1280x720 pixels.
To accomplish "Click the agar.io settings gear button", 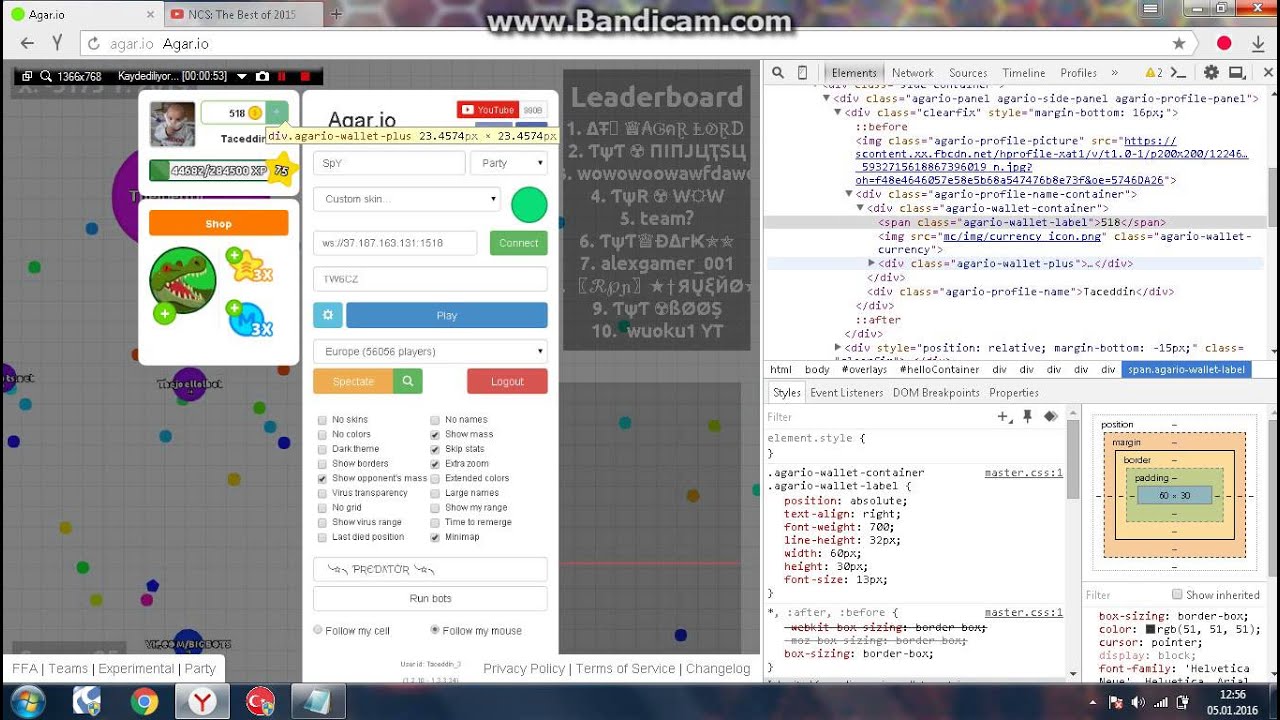I will click(328, 315).
